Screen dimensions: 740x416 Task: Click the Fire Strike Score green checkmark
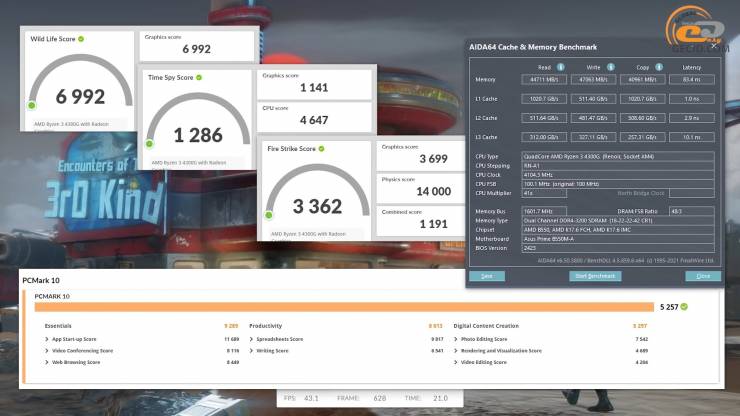[321, 149]
